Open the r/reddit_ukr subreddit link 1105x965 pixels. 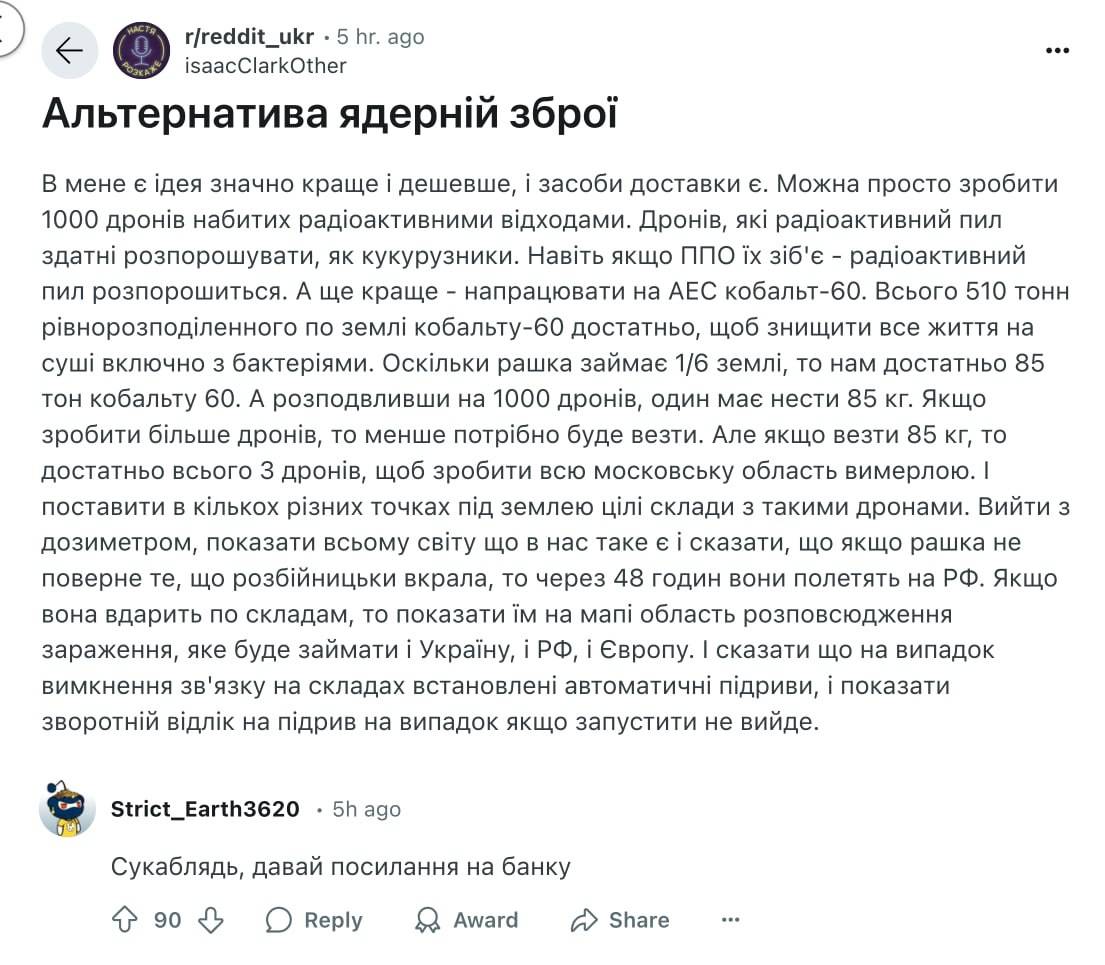pyautogui.click(x=249, y=37)
